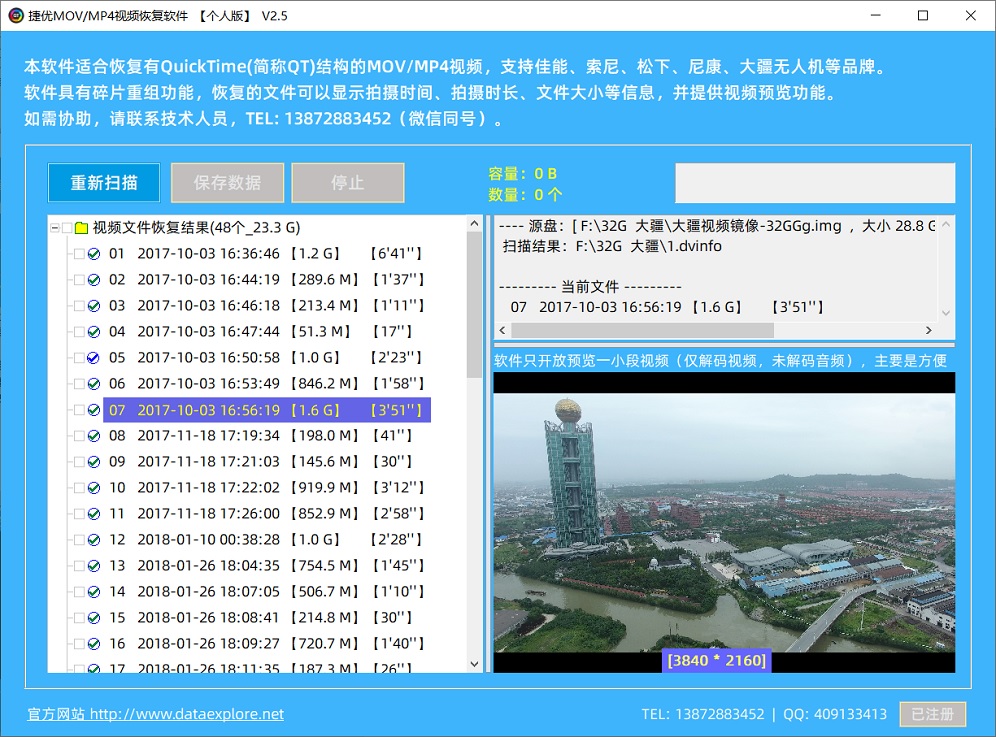Click the status check icon of file 12
Screen dimensions: 996x737
94,540
